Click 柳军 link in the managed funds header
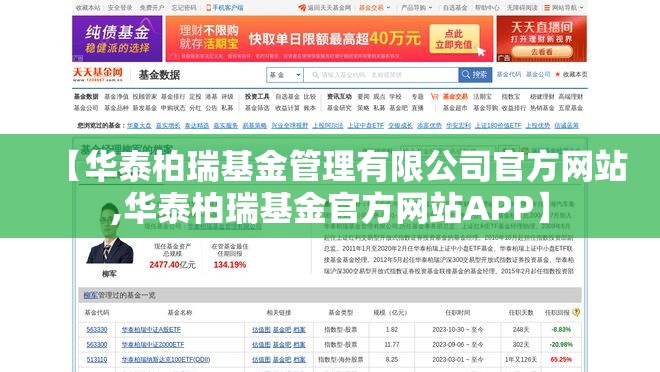The image size is (660, 372). point(90,295)
